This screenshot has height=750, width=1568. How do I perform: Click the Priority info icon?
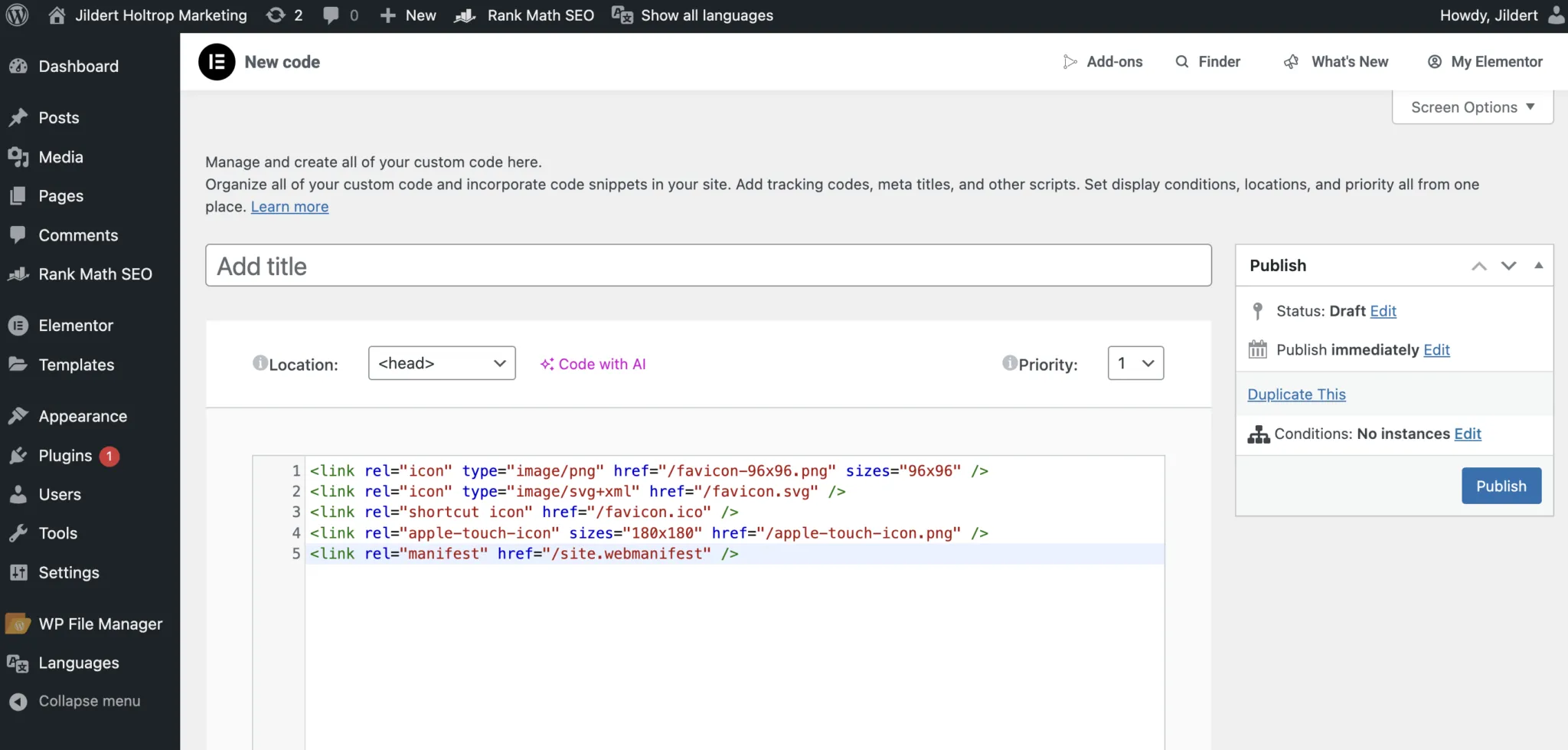coord(1011,364)
